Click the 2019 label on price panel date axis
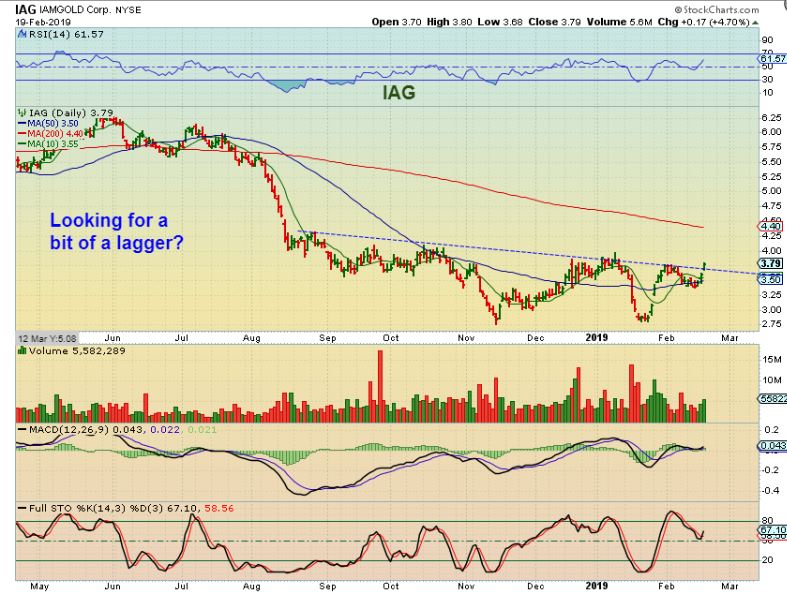 [x=597, y=338]
